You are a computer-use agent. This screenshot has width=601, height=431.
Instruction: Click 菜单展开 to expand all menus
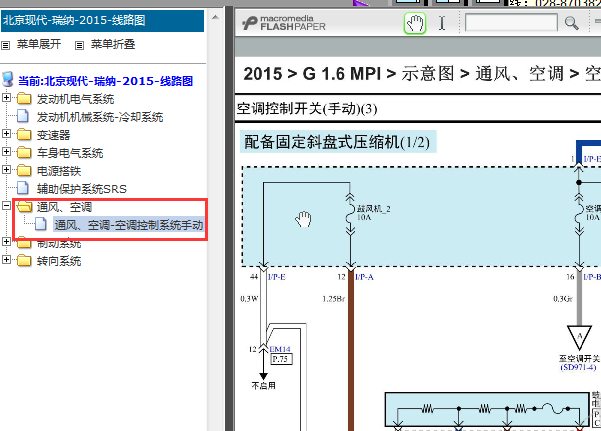coord(39,44)
